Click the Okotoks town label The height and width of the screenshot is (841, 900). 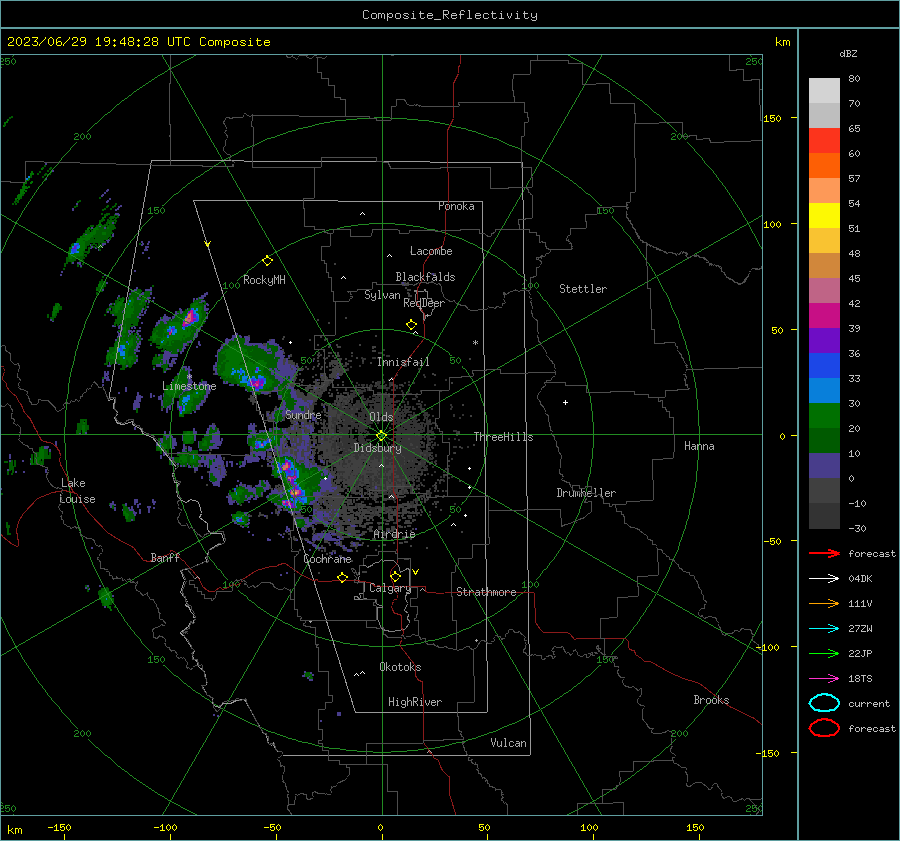click(400, 667)
